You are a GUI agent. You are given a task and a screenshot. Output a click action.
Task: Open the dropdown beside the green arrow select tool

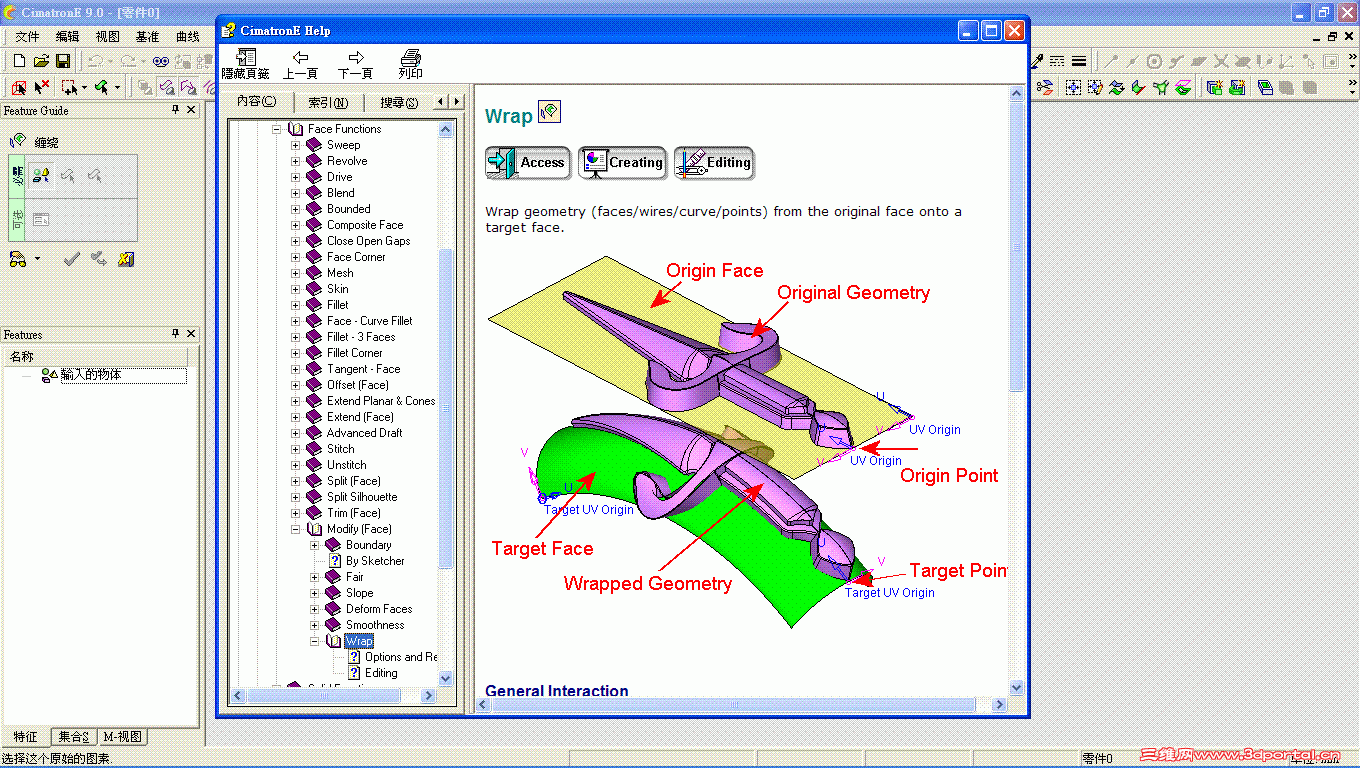coord(117,88)
